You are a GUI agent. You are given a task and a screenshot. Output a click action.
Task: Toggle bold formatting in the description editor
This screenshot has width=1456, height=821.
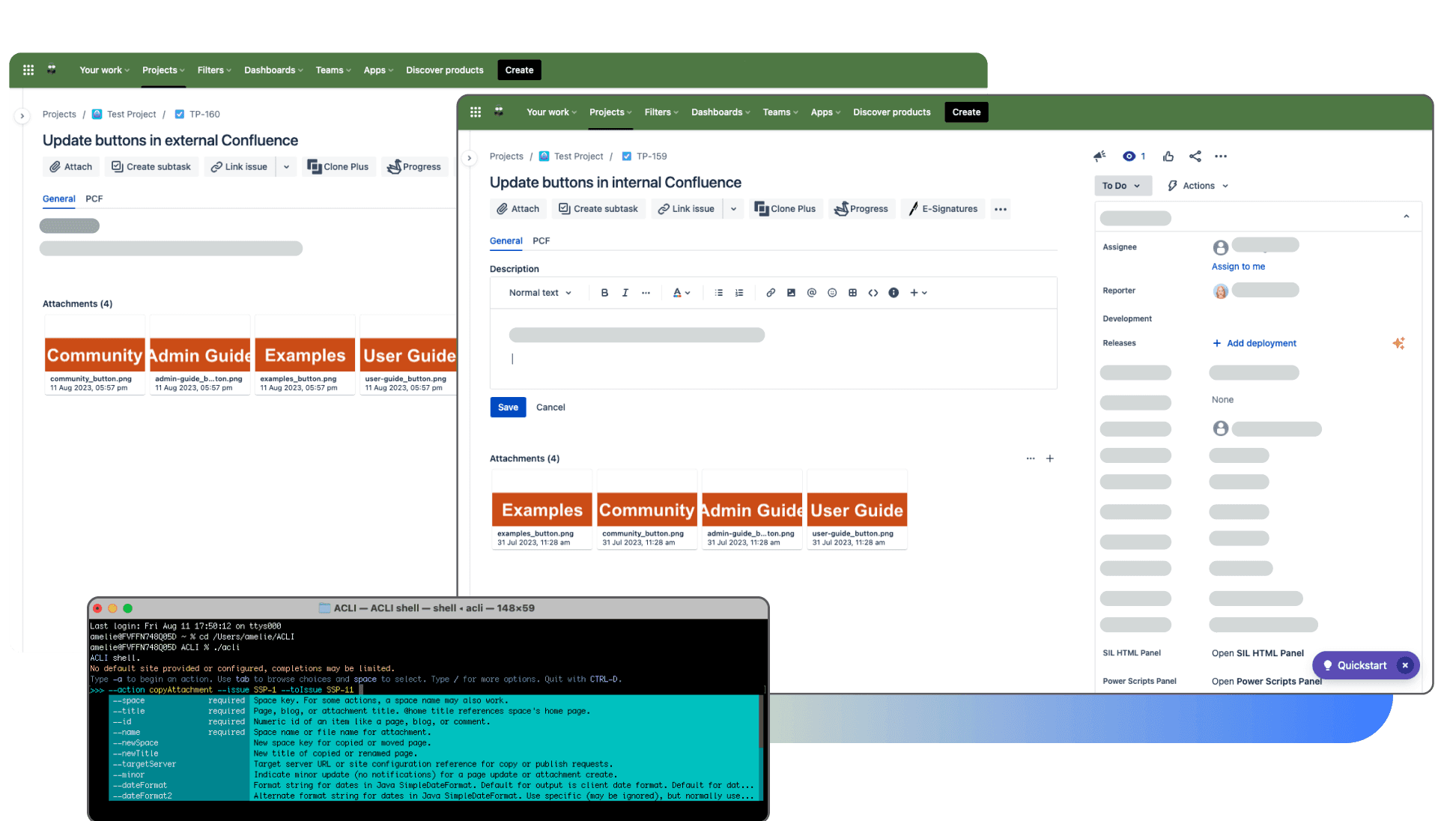click(x=604, y=292)
